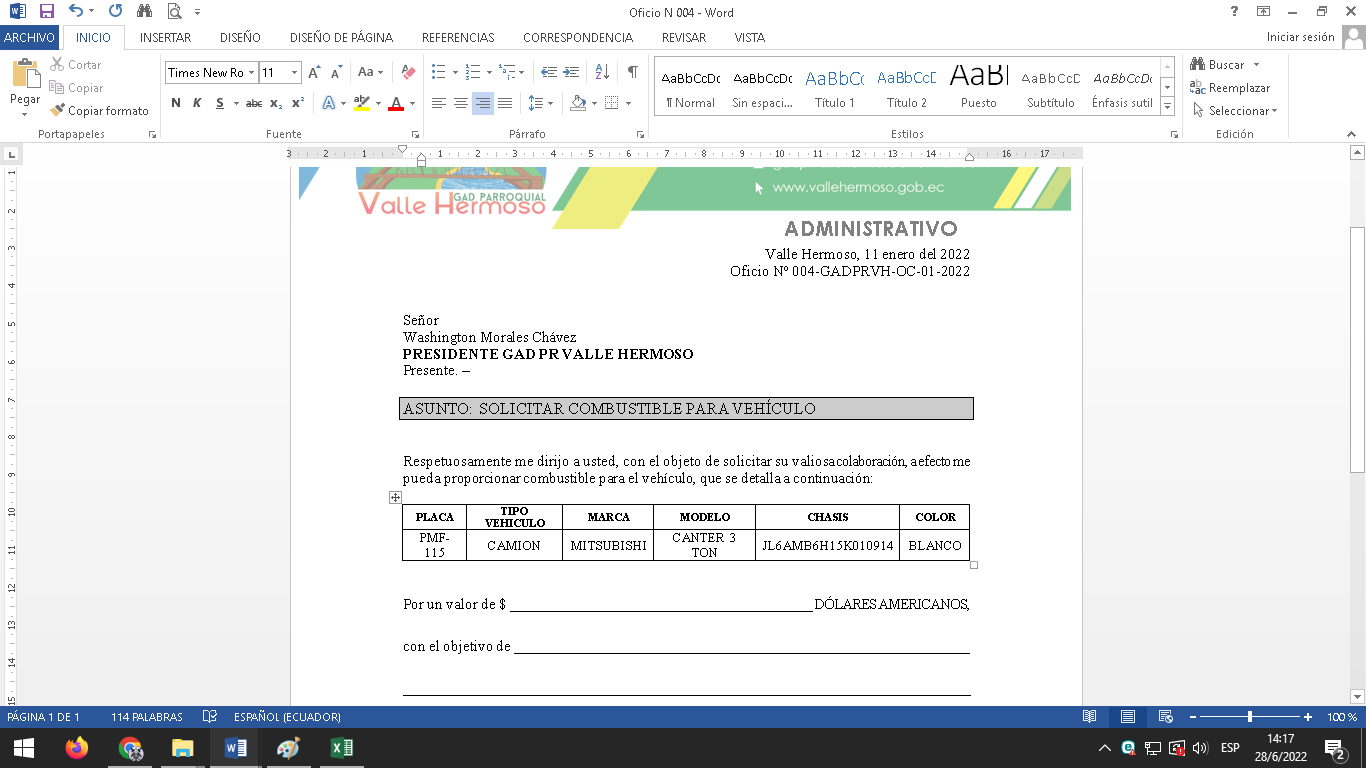This screenshot has width=1366, height=768.
Task: Click the clear formatting eraser icon
Action: [408, 72]
